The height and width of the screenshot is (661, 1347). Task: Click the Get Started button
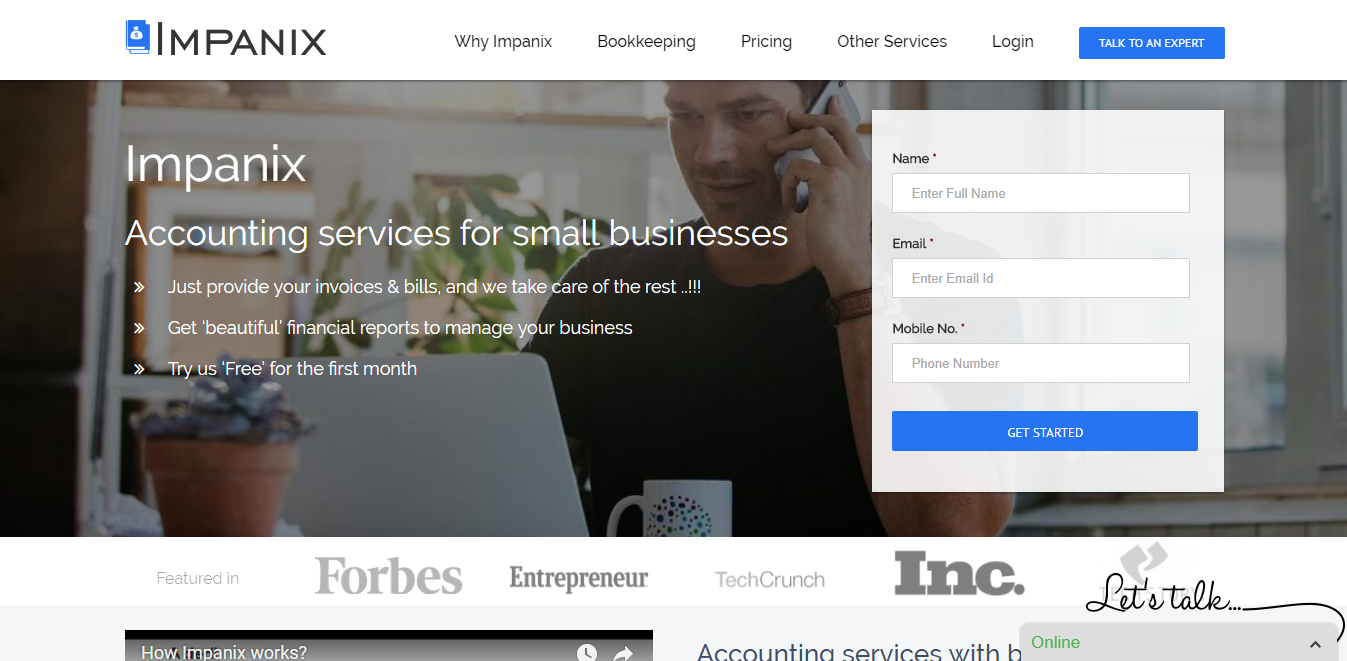pos(1045,431)
